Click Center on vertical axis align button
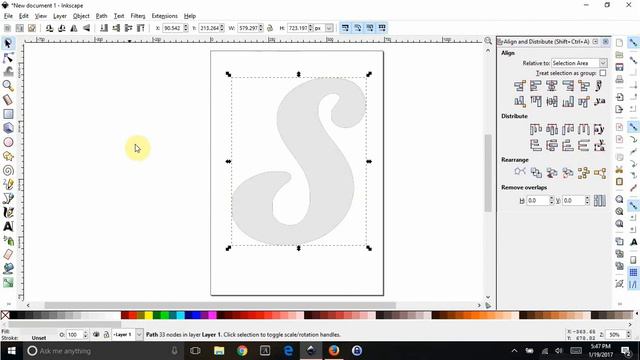The image size is (640, 360). point(552,86)
